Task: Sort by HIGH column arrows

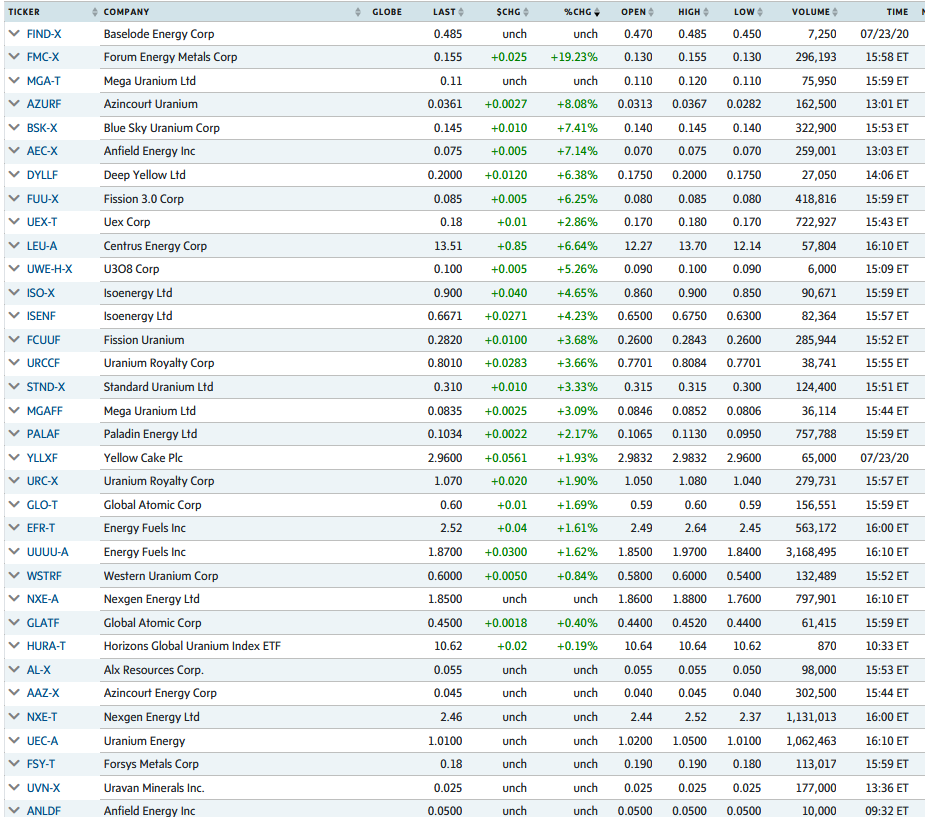Action: point(706,12)
